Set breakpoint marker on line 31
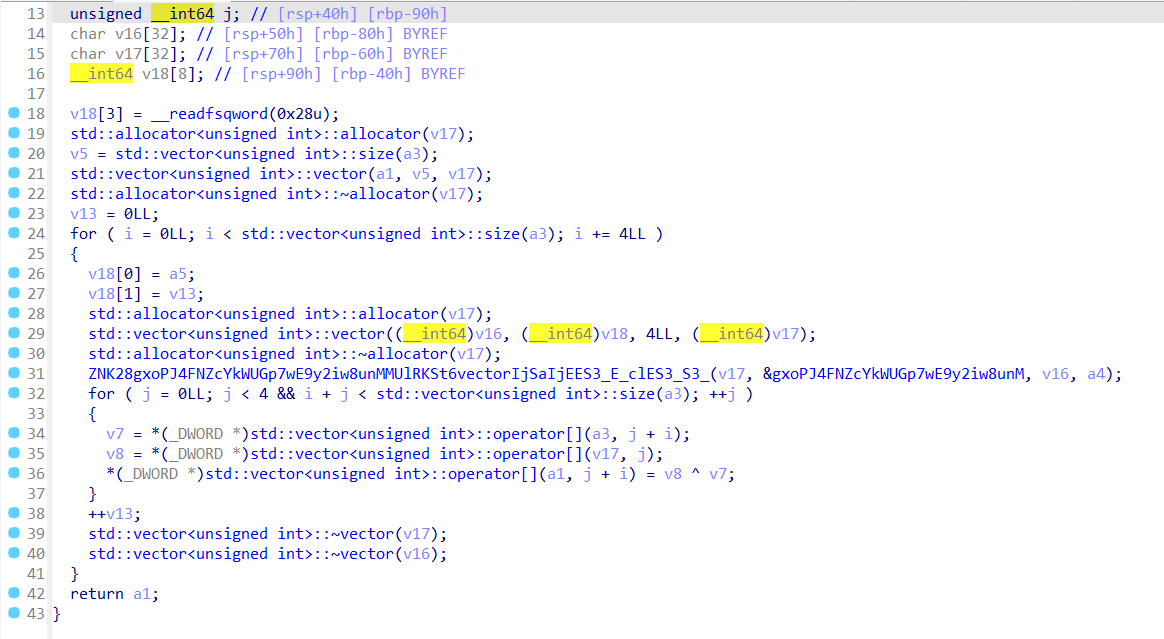The width and height of the screenshot is (1164, 639). click(x=13, y=373)
